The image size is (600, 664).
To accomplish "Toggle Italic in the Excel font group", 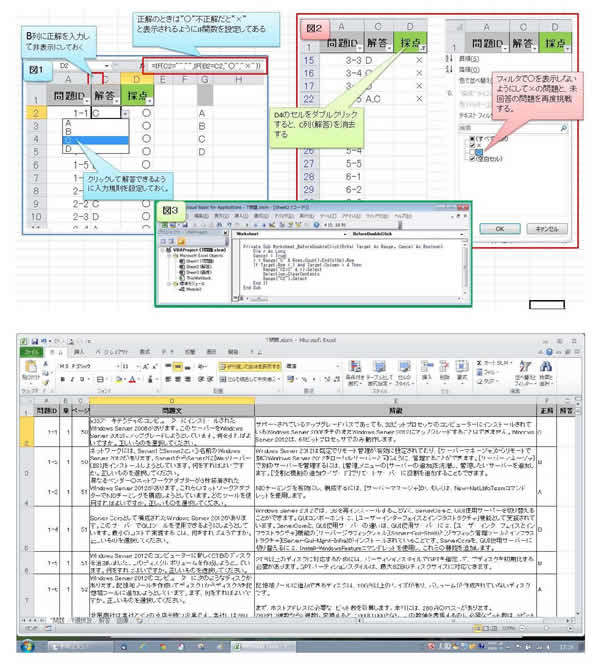I will click(x=72, y=379).
